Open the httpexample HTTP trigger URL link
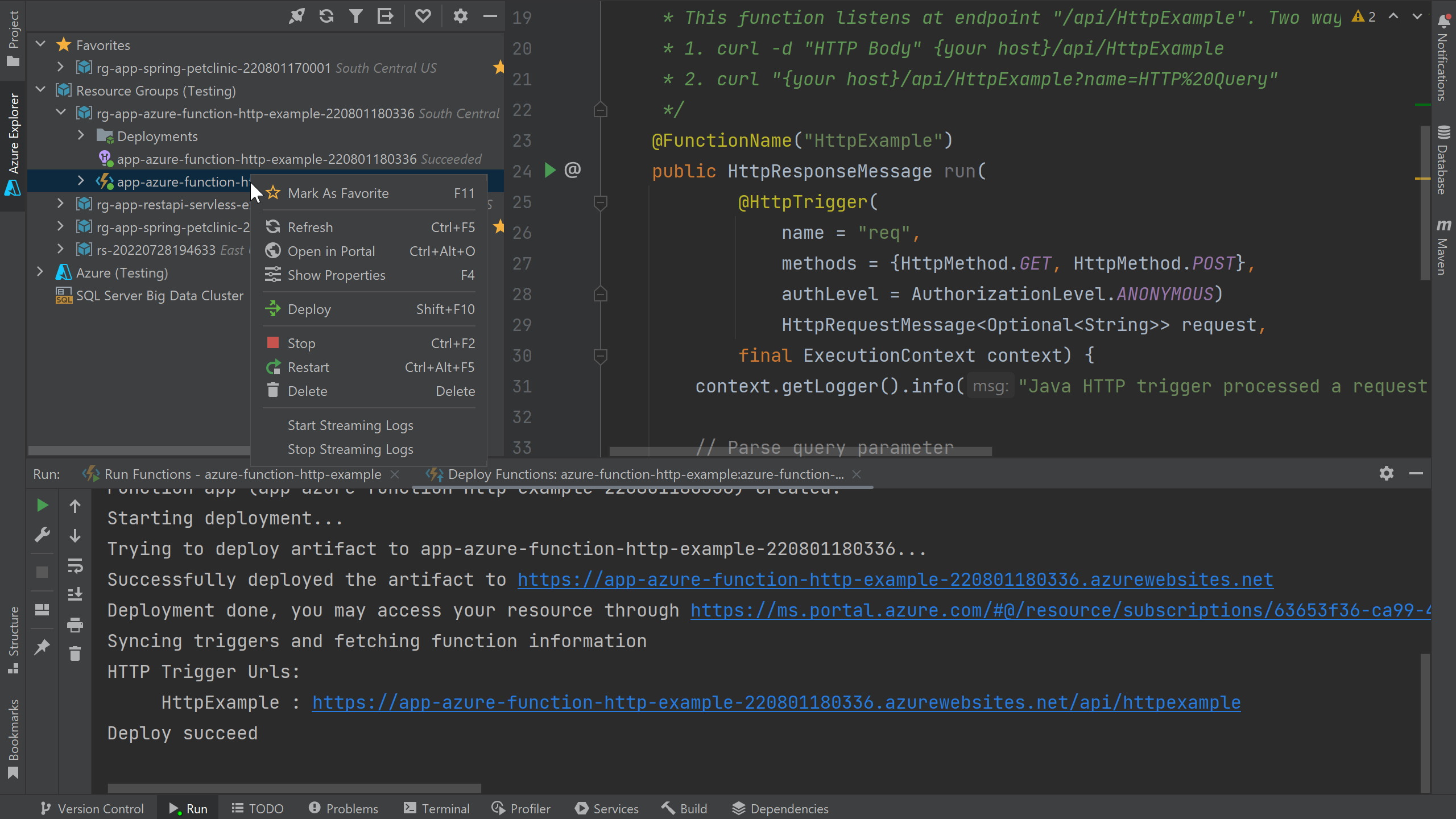Screen dimensions: 1456x819 point(776,702)
